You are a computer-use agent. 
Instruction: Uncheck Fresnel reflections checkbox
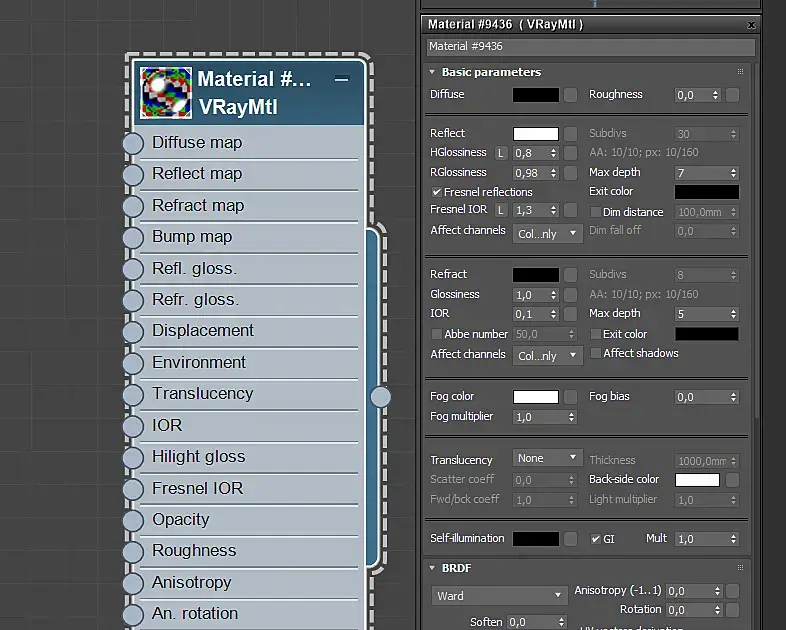[x=437, y=192]
